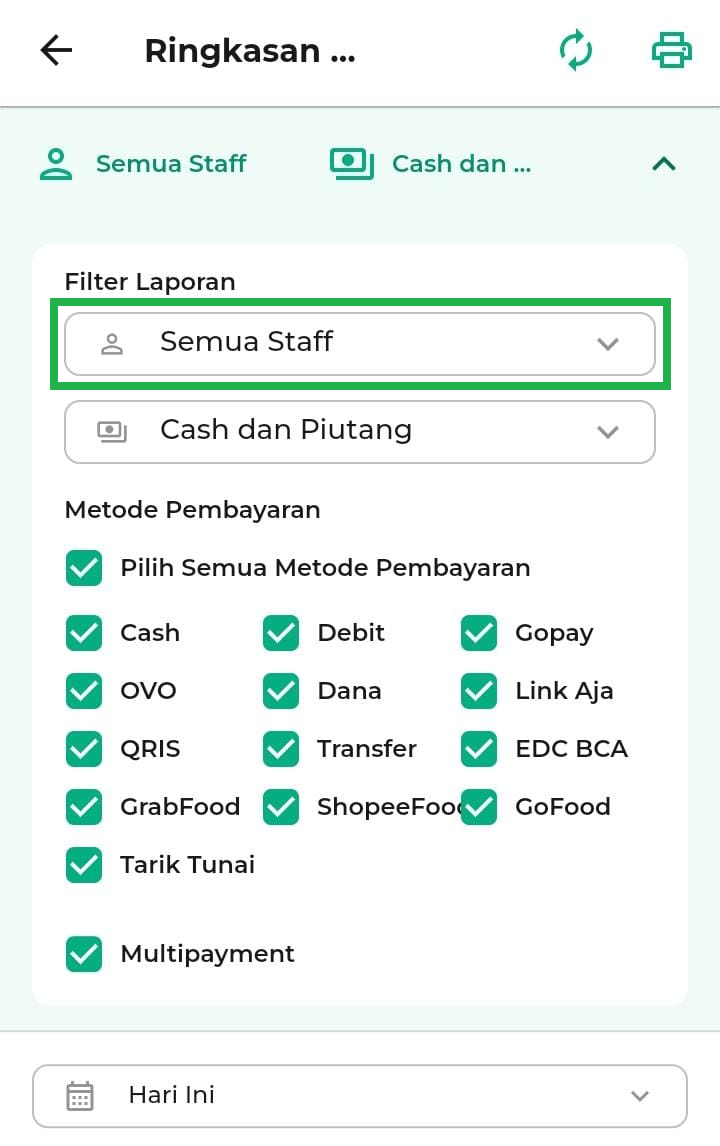Uncheck Pilih Semua Metode Pembayaran
This screenshot has height=1146, width=720.
tap(84, 568)
